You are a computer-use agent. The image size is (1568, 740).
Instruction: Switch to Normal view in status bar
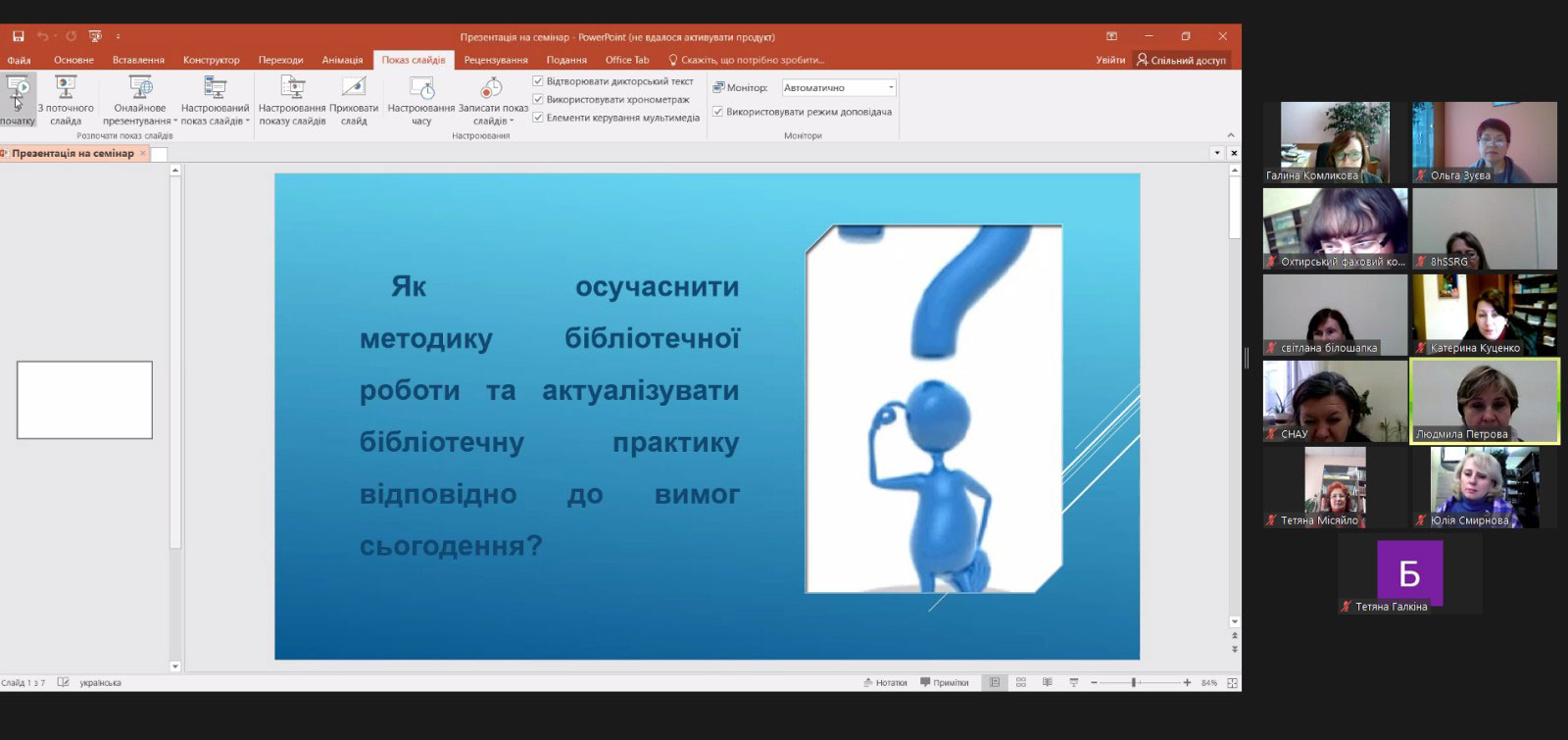tap(995, 682)
